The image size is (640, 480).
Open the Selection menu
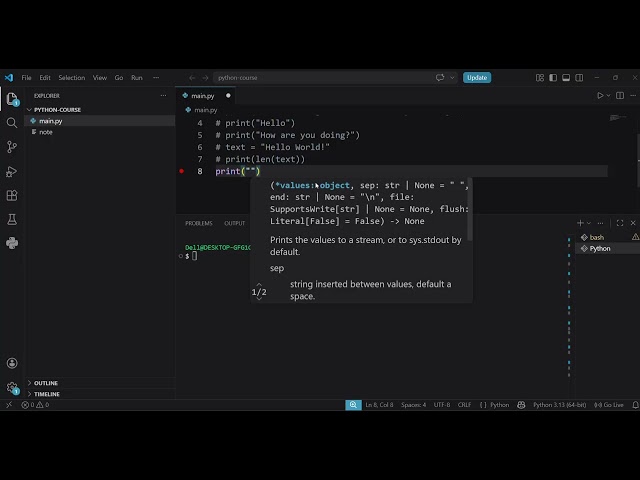tap(71, 78)
